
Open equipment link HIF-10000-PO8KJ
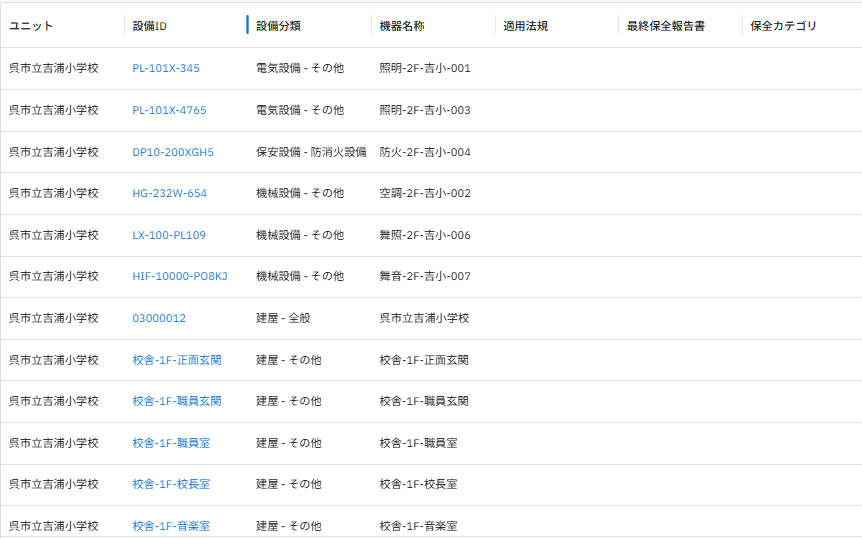tap(180, 276)
